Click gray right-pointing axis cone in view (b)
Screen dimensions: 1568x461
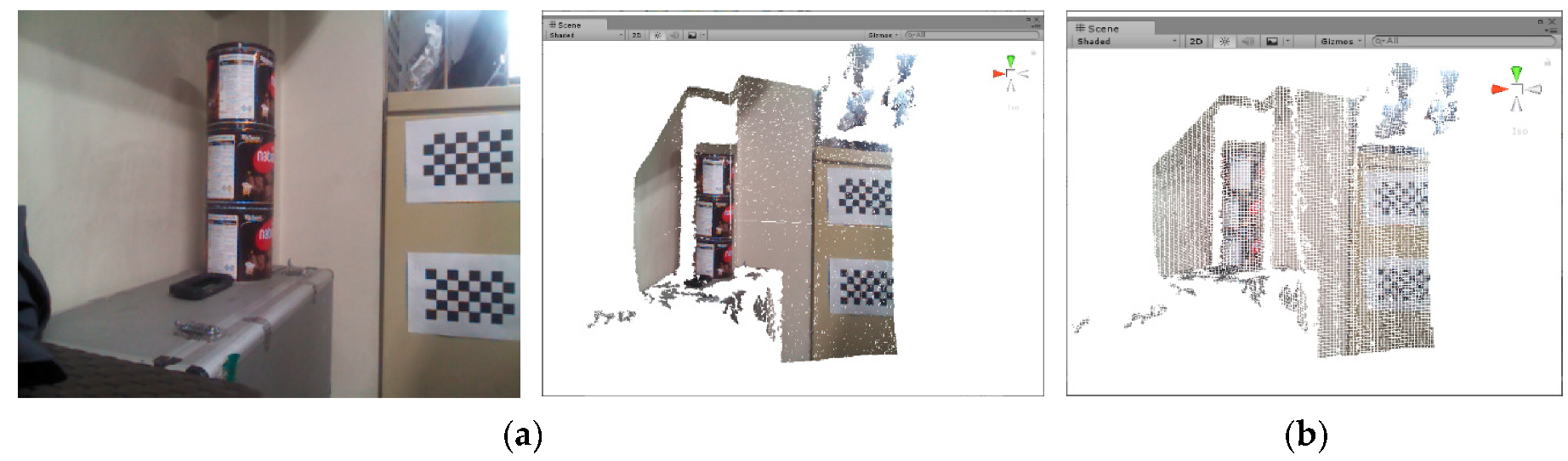pos(1533,89)
